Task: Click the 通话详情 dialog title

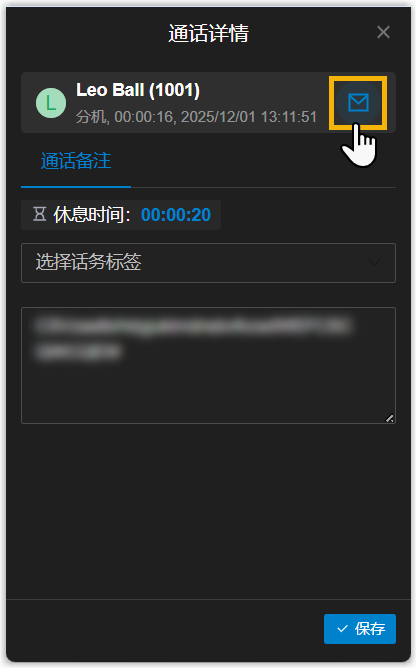Action: (208, 33)
